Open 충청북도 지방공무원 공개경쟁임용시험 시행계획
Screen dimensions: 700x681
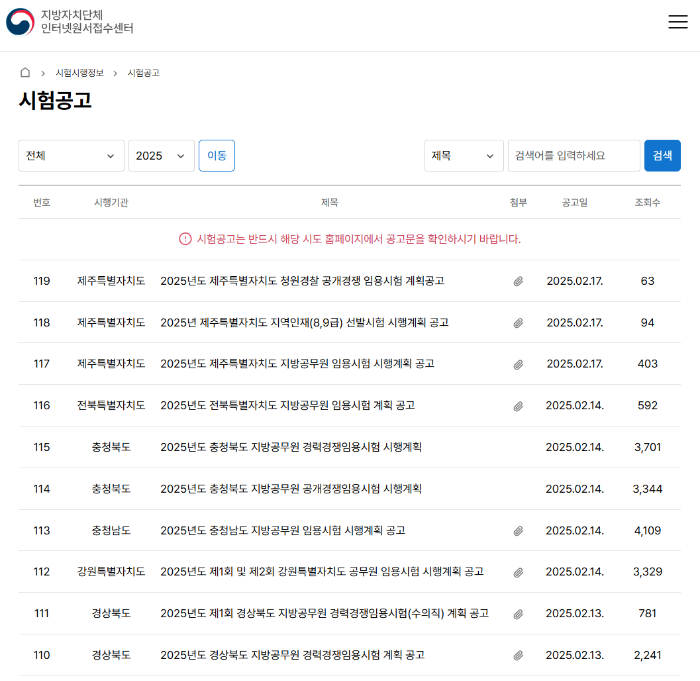pyautogui.click(x=291, y=489)
